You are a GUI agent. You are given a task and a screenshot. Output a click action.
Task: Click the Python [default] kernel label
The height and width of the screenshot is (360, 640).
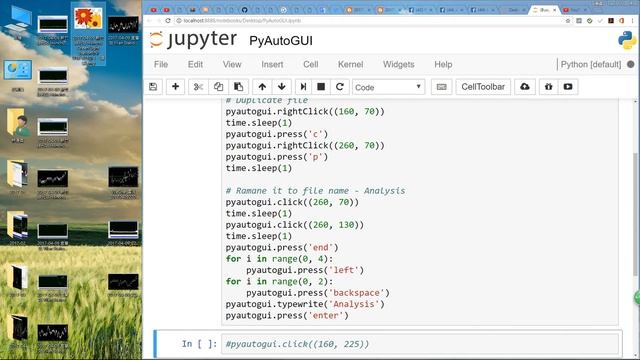[x=591, y=64]
